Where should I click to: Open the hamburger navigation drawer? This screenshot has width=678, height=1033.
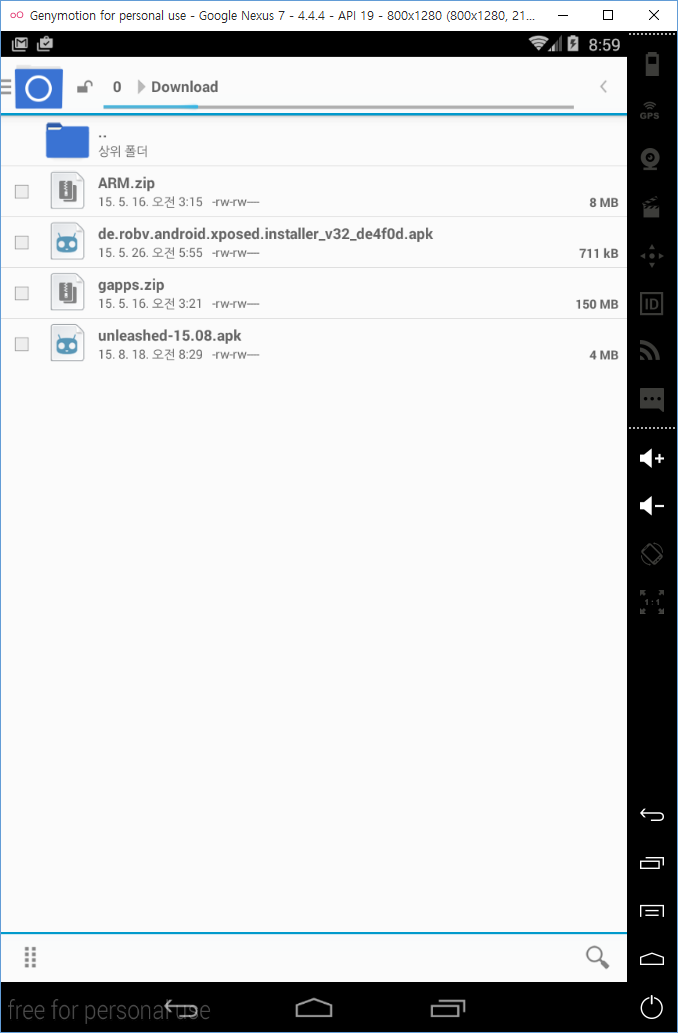[x=6, y=87]
